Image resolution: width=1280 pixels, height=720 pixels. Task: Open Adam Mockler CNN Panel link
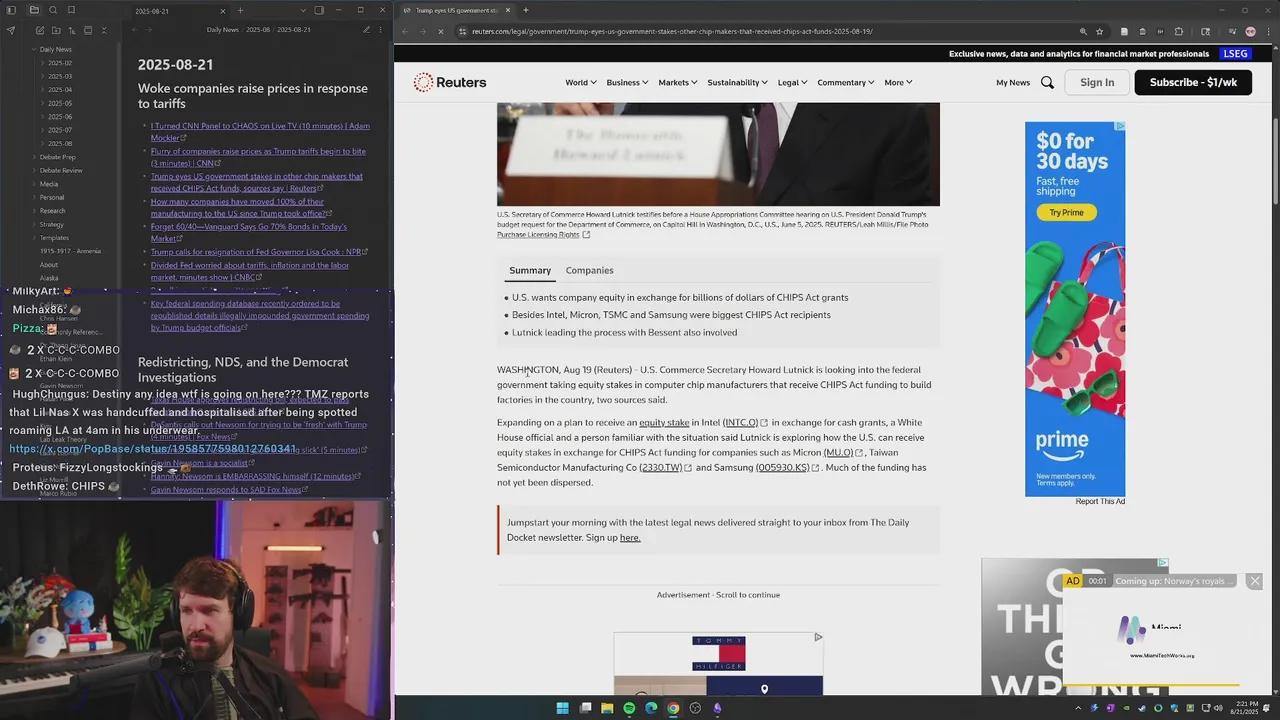tap(260, 132)
